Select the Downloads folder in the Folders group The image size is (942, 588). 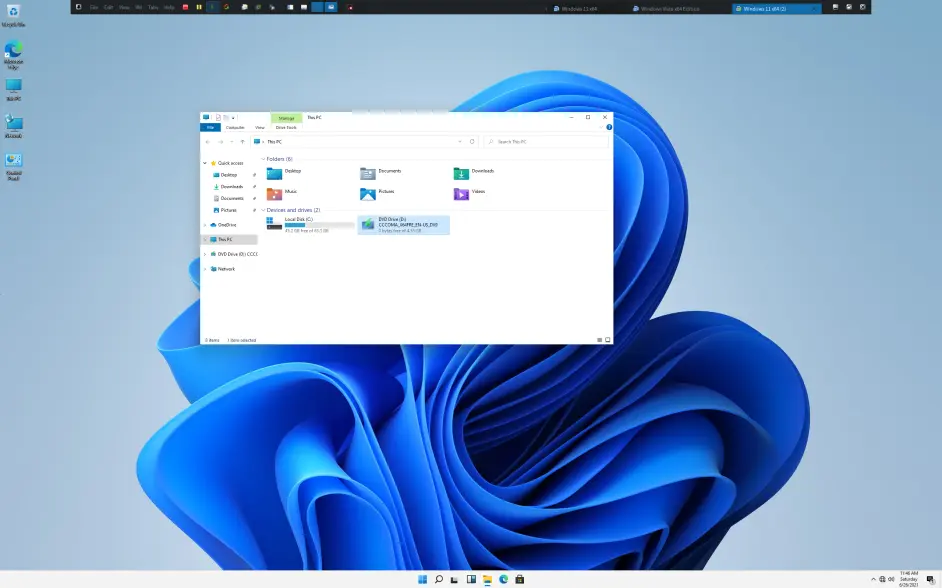[x=474, y=174]
